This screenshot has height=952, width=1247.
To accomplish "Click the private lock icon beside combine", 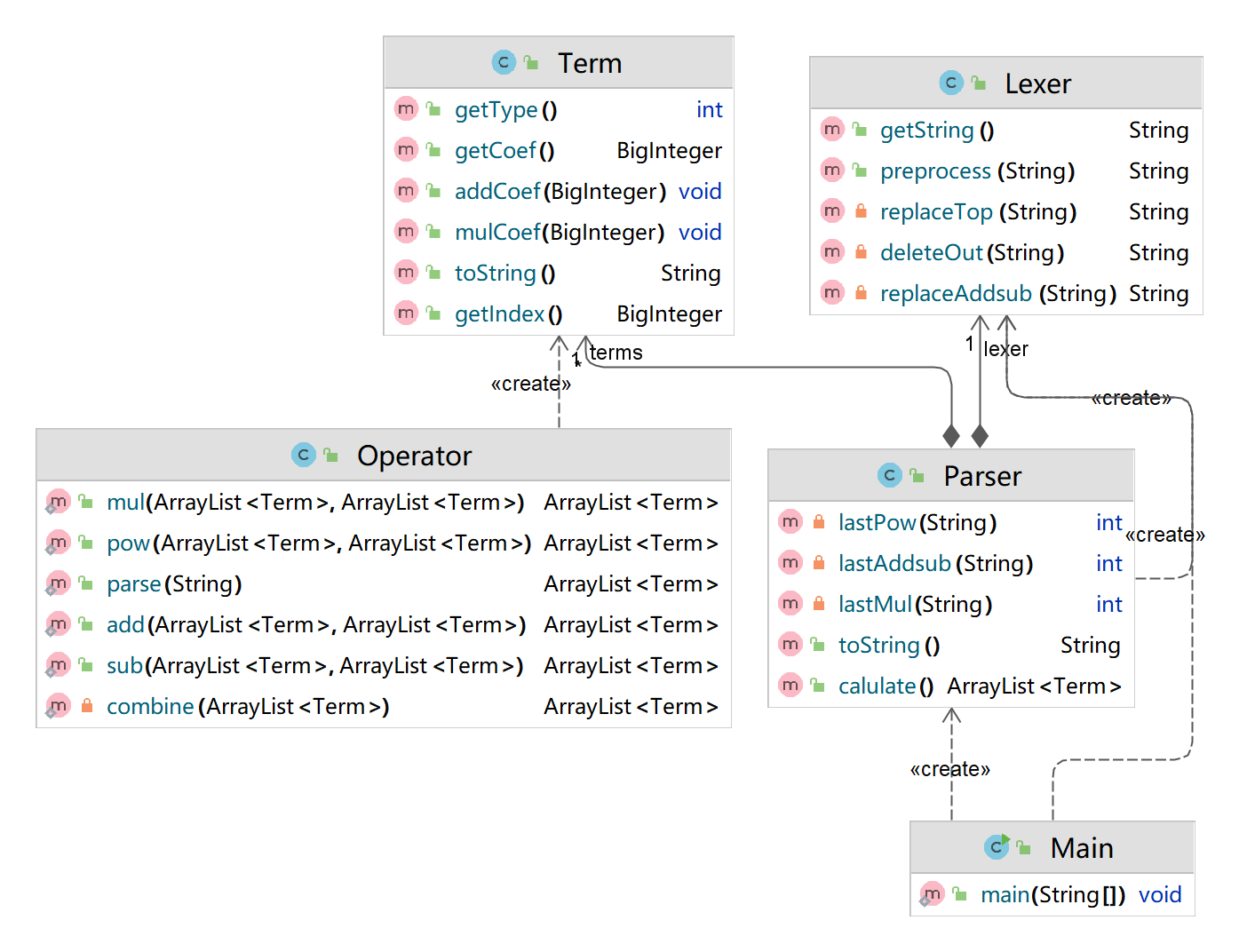I will point(87,706).
